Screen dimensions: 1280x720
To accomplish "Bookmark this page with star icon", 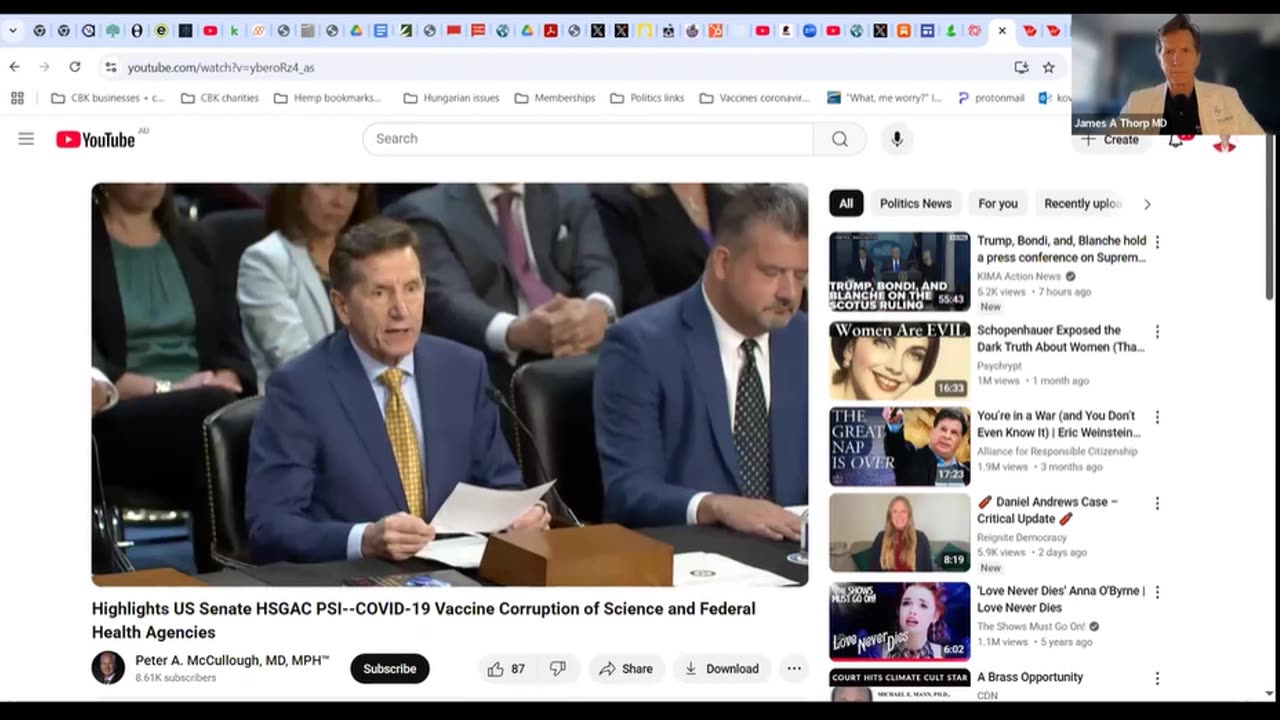I will [x=1048, y=67].
